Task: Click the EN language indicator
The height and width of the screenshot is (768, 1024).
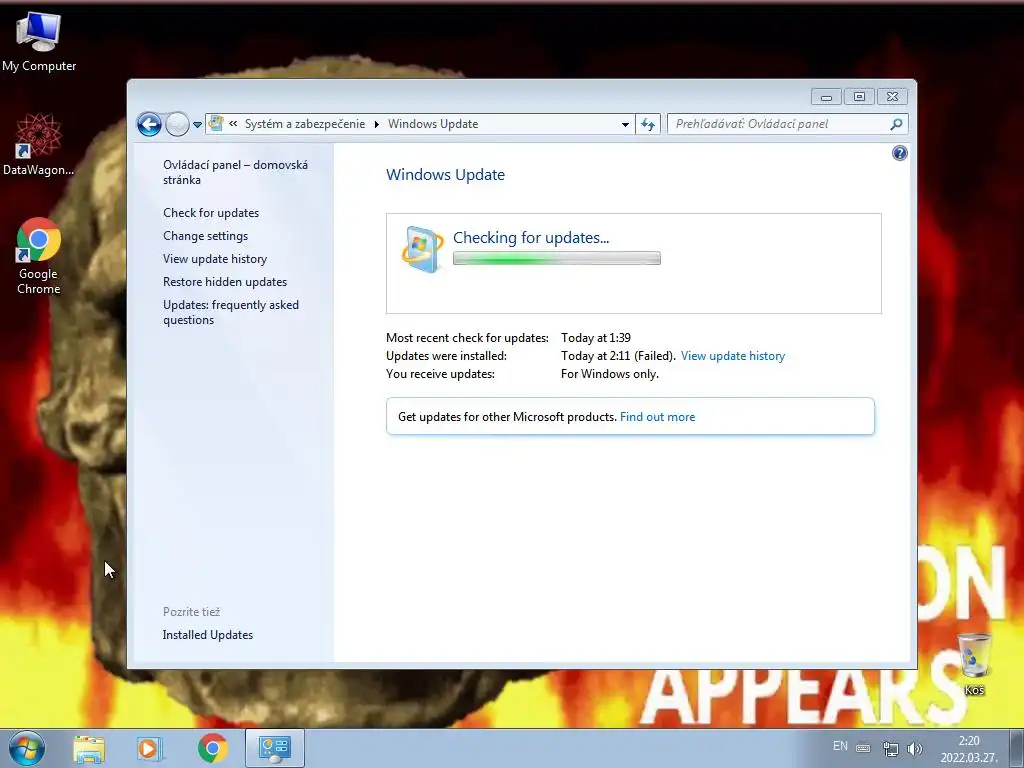Action: click(840, 746)
